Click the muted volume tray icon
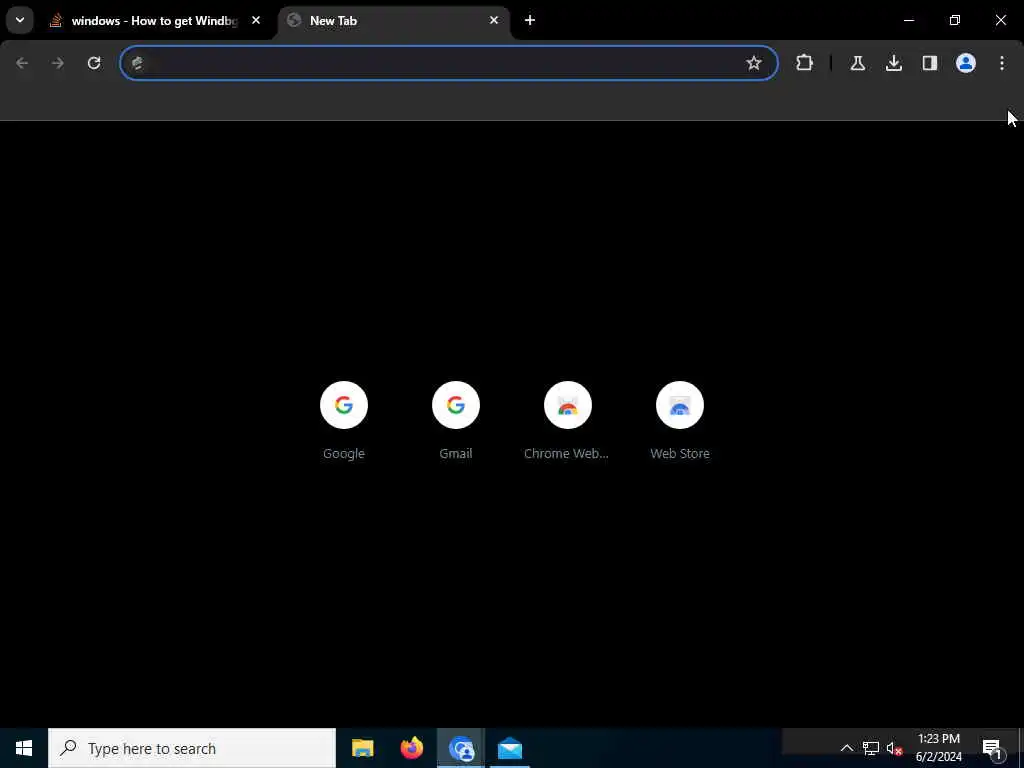Image resolution: width=1024 pixels, height=768 pixels. coord(894,748)
